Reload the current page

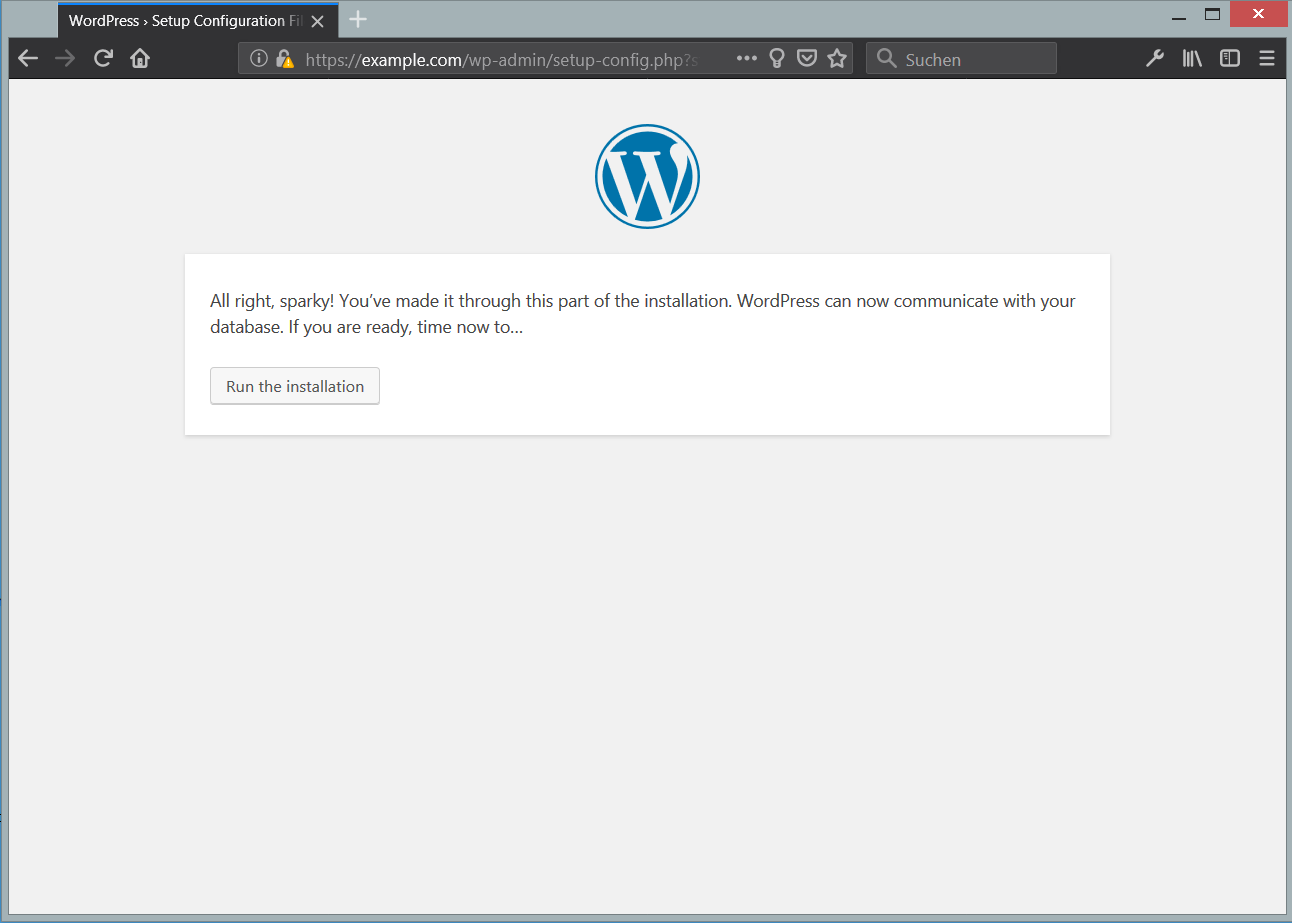pos(102,59)
